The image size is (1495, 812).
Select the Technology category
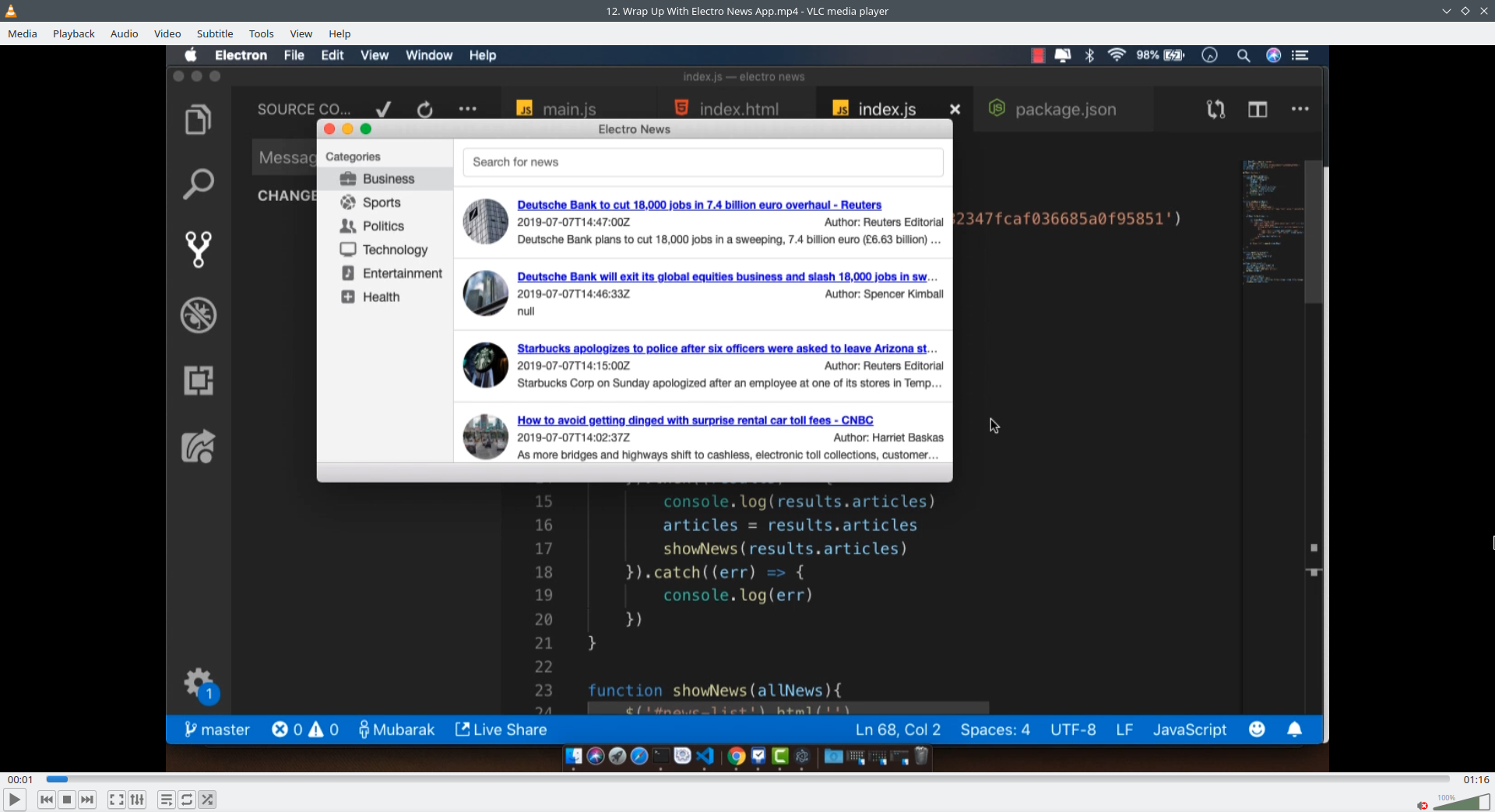pos(385,250)
